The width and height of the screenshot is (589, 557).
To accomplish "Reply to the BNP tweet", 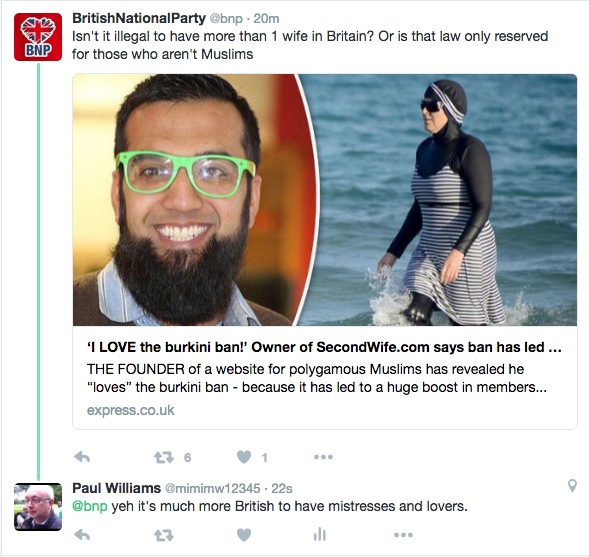I will pos(82,457).
